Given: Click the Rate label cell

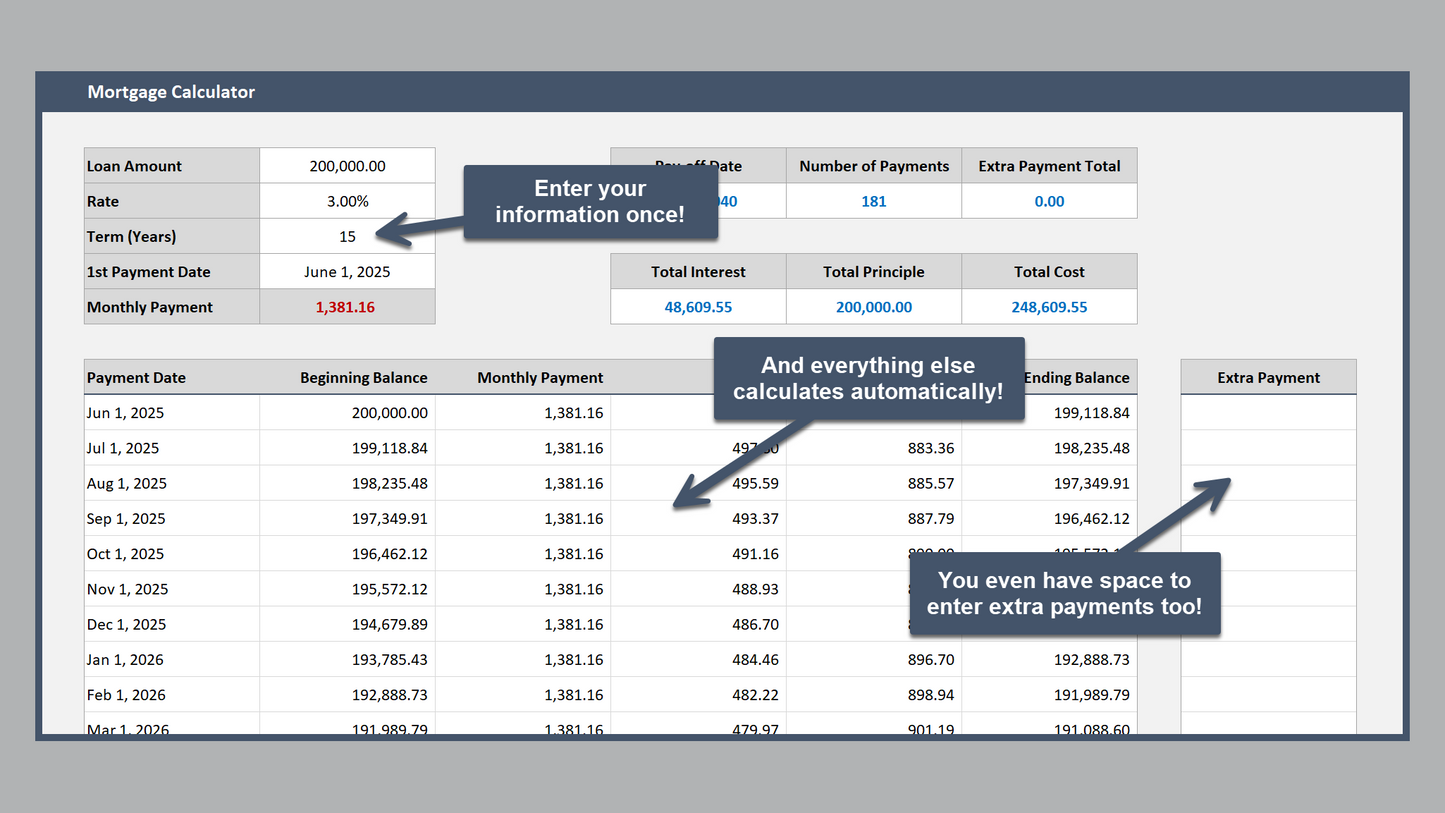Looking at the screenshot, I should [172, 201].
